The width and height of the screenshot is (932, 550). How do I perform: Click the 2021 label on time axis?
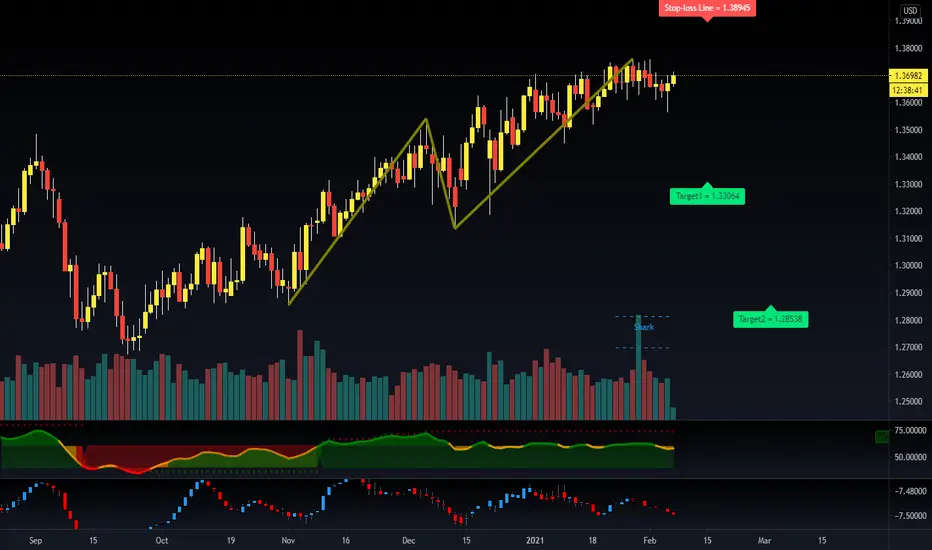pyautogui.click(x=535, y=540)
